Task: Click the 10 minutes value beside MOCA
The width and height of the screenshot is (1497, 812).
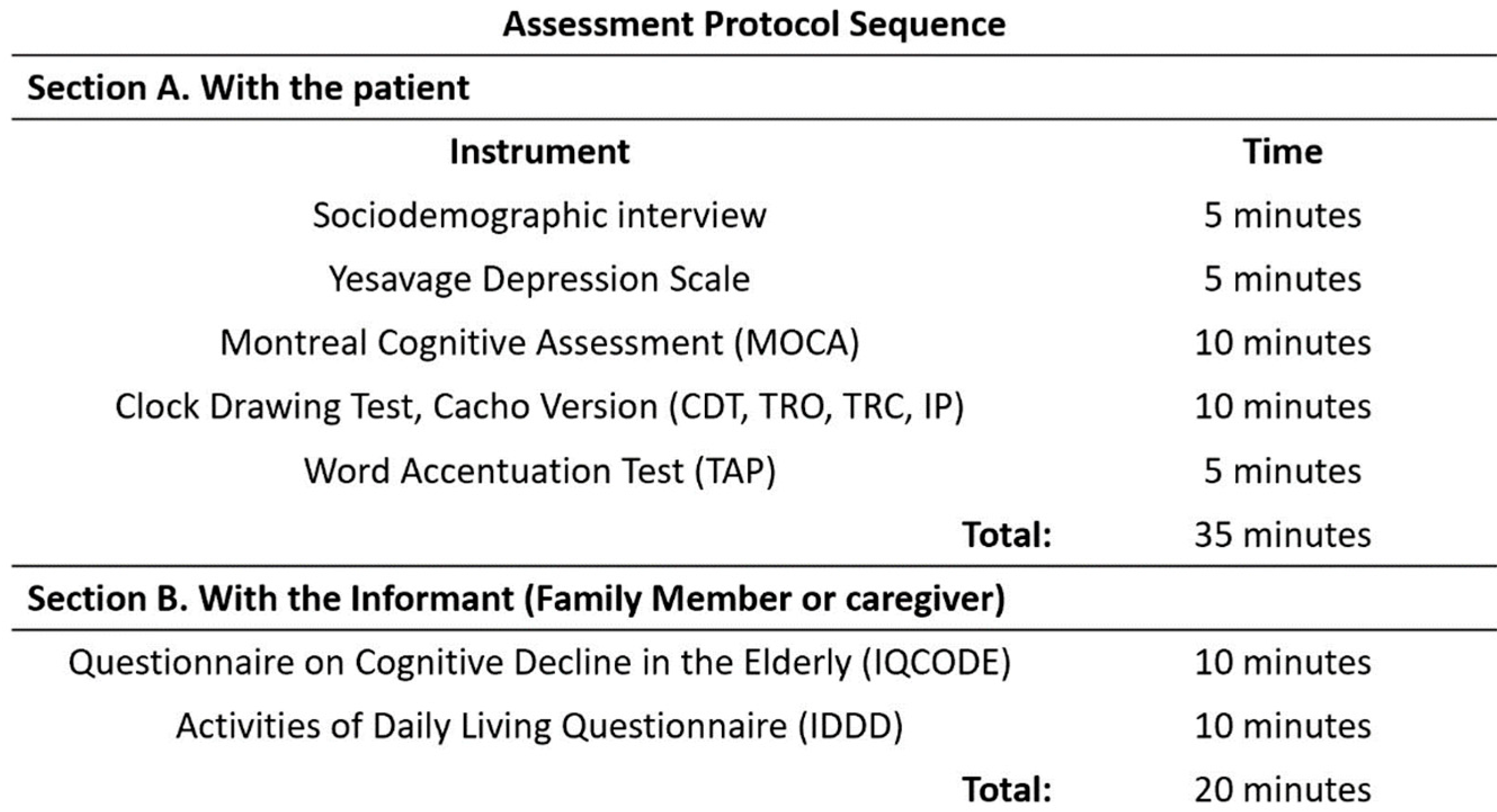Action: pyautogui.click(x=1282, y=343)
